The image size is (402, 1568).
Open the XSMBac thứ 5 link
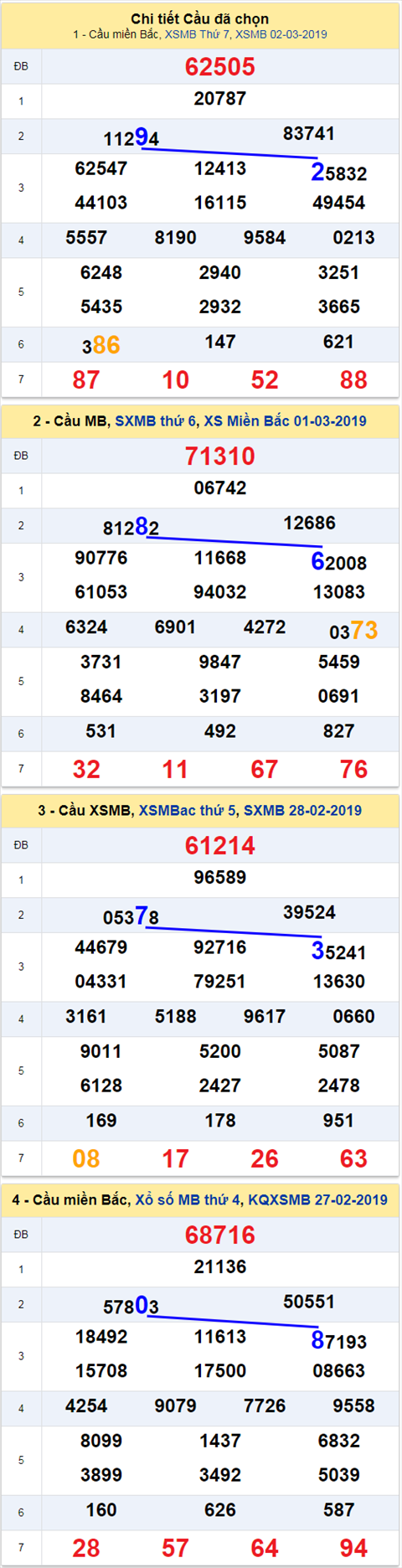pos(188,811)
